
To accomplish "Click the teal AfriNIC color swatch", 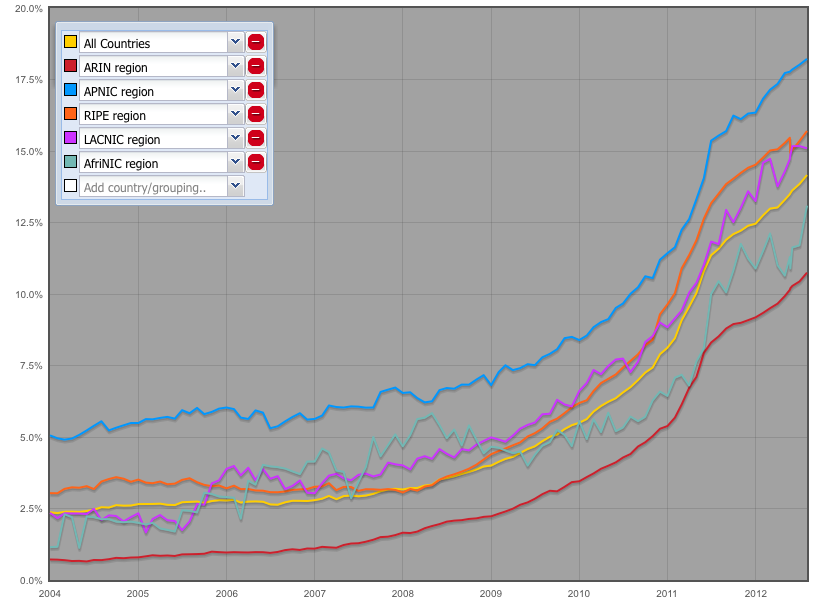I will (x=70, y=163).
